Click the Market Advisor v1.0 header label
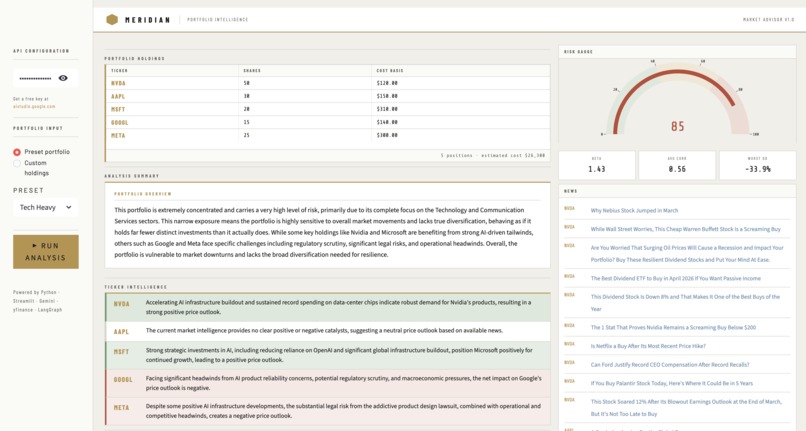The height and width of the screenshot is (431, 806). click(x=768, y=20)
